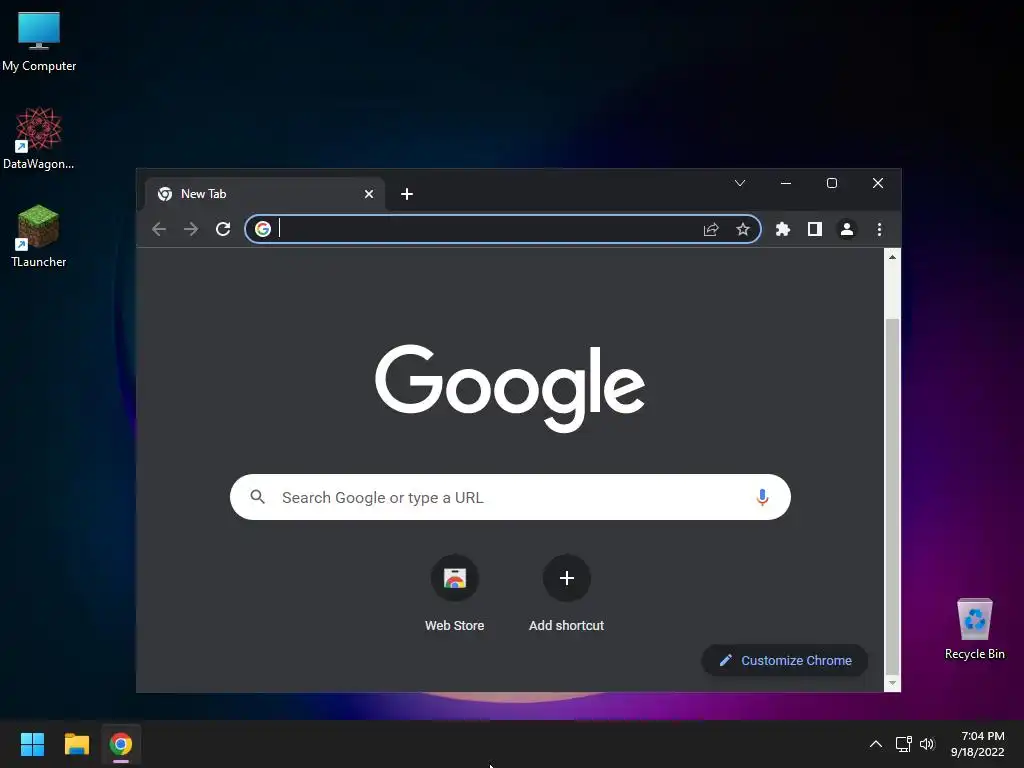Click the scrollbar up arrow
This screenshot has width=1024, height=768.
[x=892, y=257]
